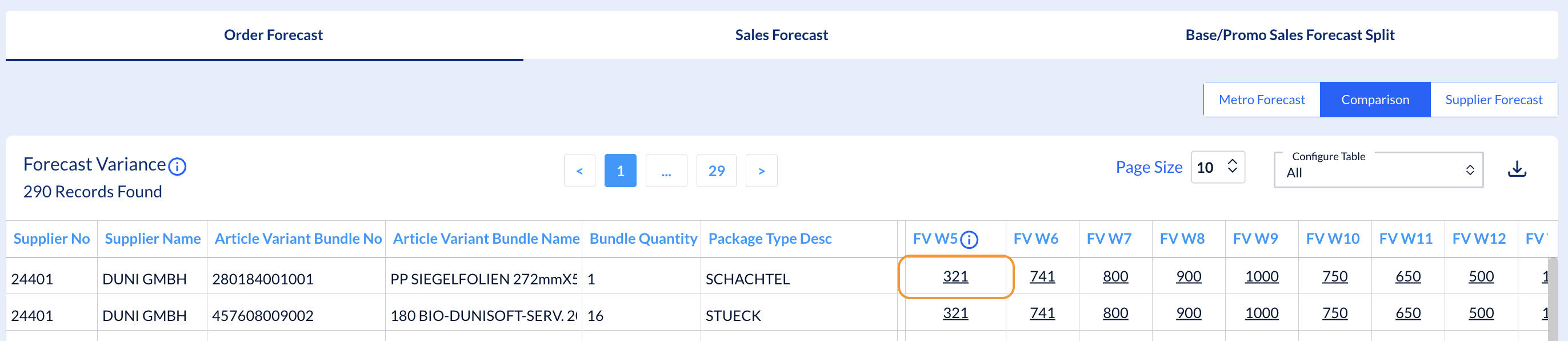The image size is (1568, 341).
Task: Change the Page Size stepper value
Action: pyautogui.click(x=1232, y=166)
